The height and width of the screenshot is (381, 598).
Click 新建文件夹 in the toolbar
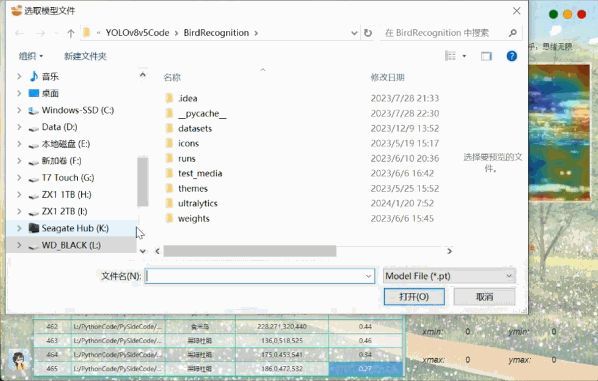click(x=85, y=56)
